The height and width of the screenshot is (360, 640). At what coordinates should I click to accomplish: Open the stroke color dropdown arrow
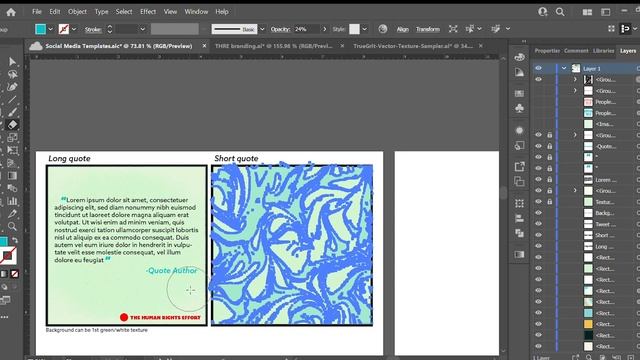(x=74, y=29)
